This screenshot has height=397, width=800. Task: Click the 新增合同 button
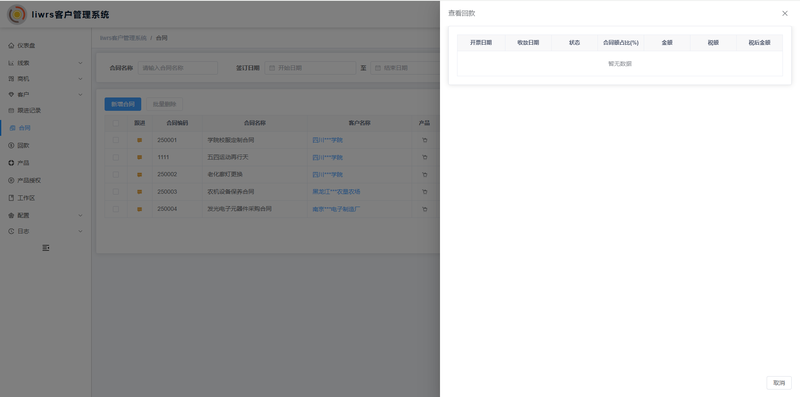[123, 104]
